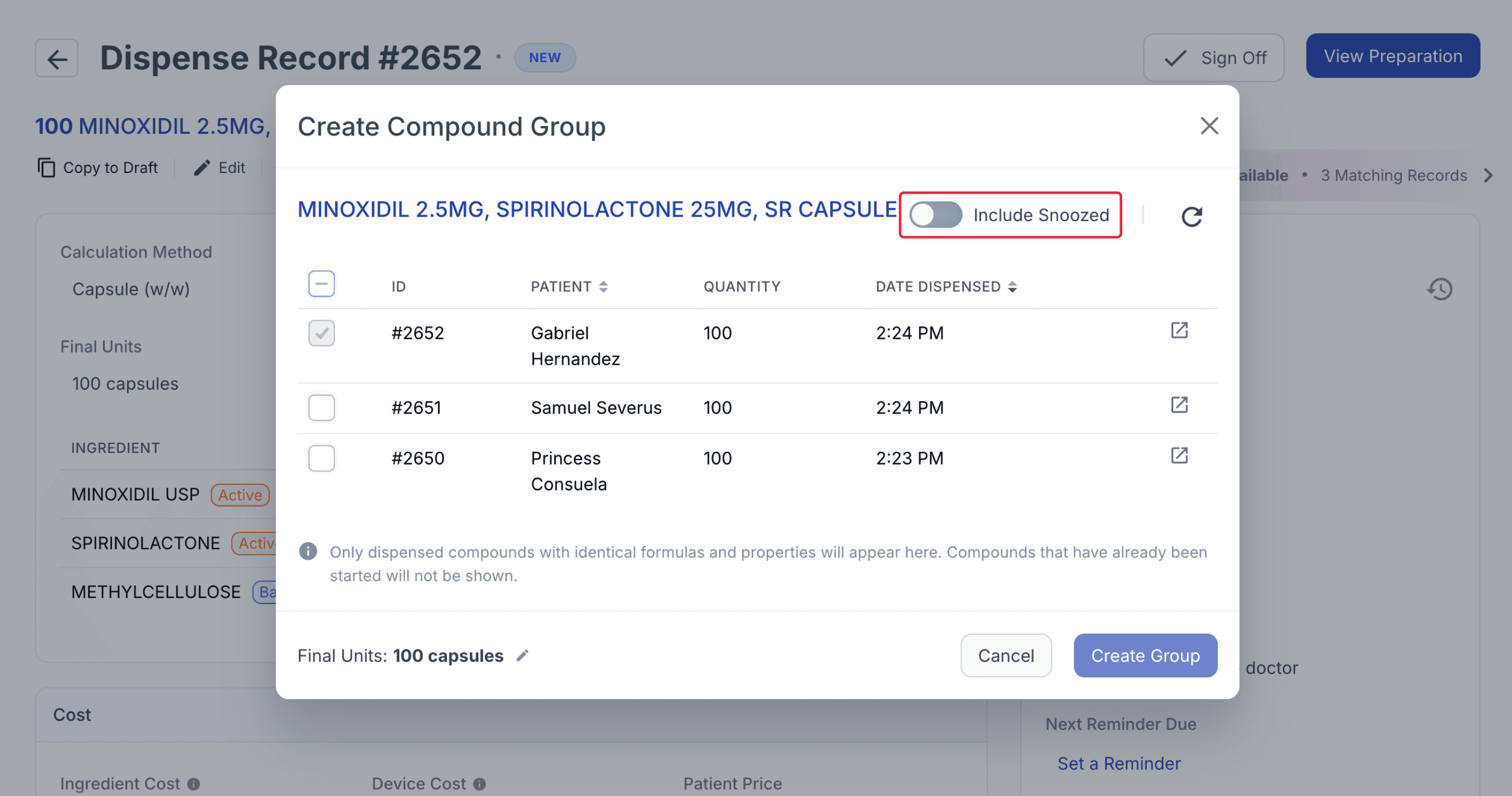Click 100 MINOXIDIL 2.5MG heading link
1512x796 pixels.
153,126
